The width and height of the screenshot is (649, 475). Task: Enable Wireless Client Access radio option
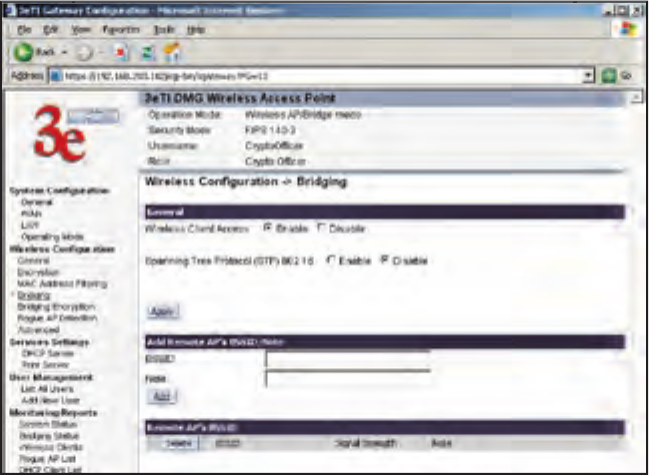267,228
